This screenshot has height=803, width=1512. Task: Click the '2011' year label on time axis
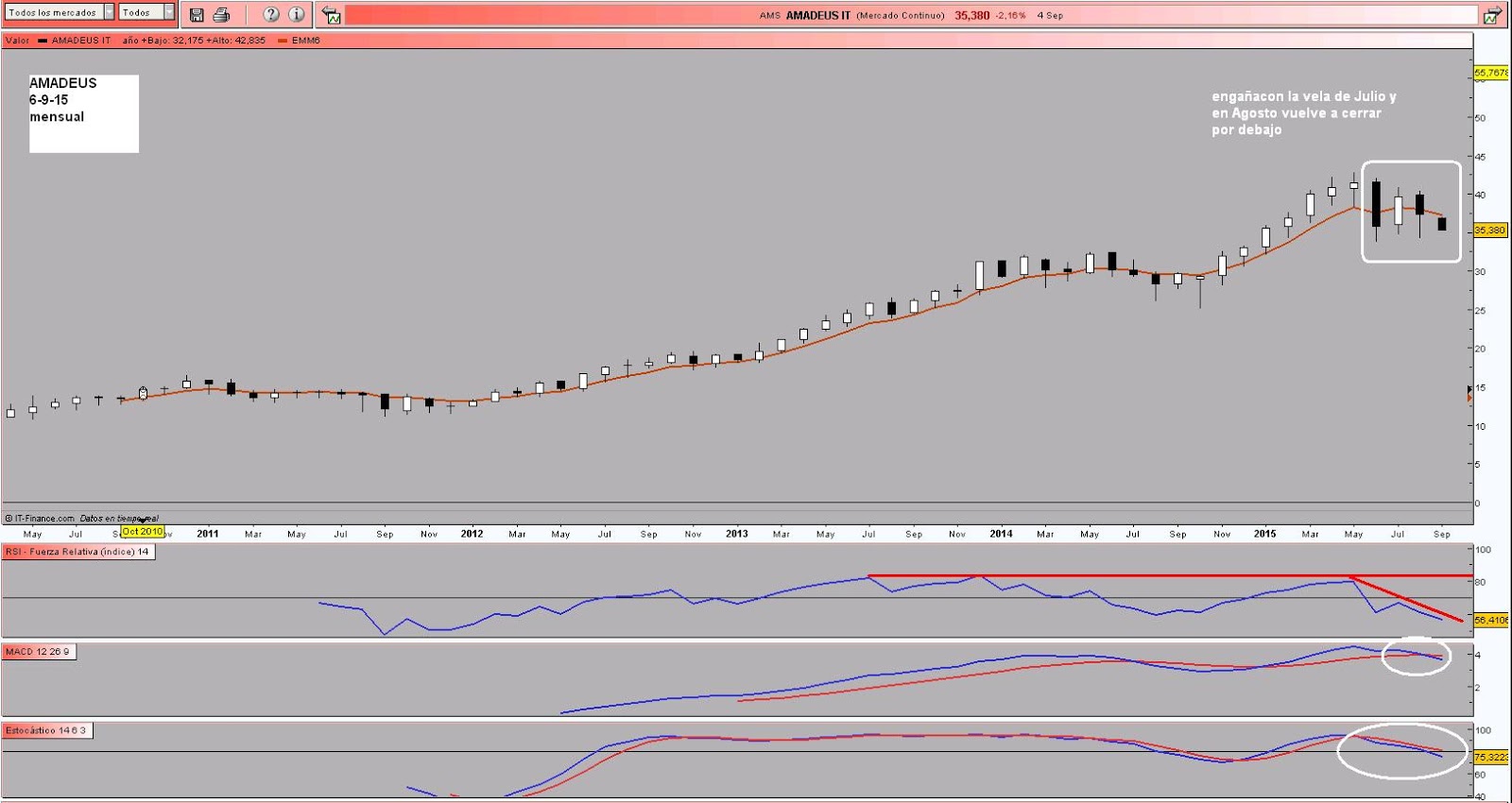click(x=208, y=534)
